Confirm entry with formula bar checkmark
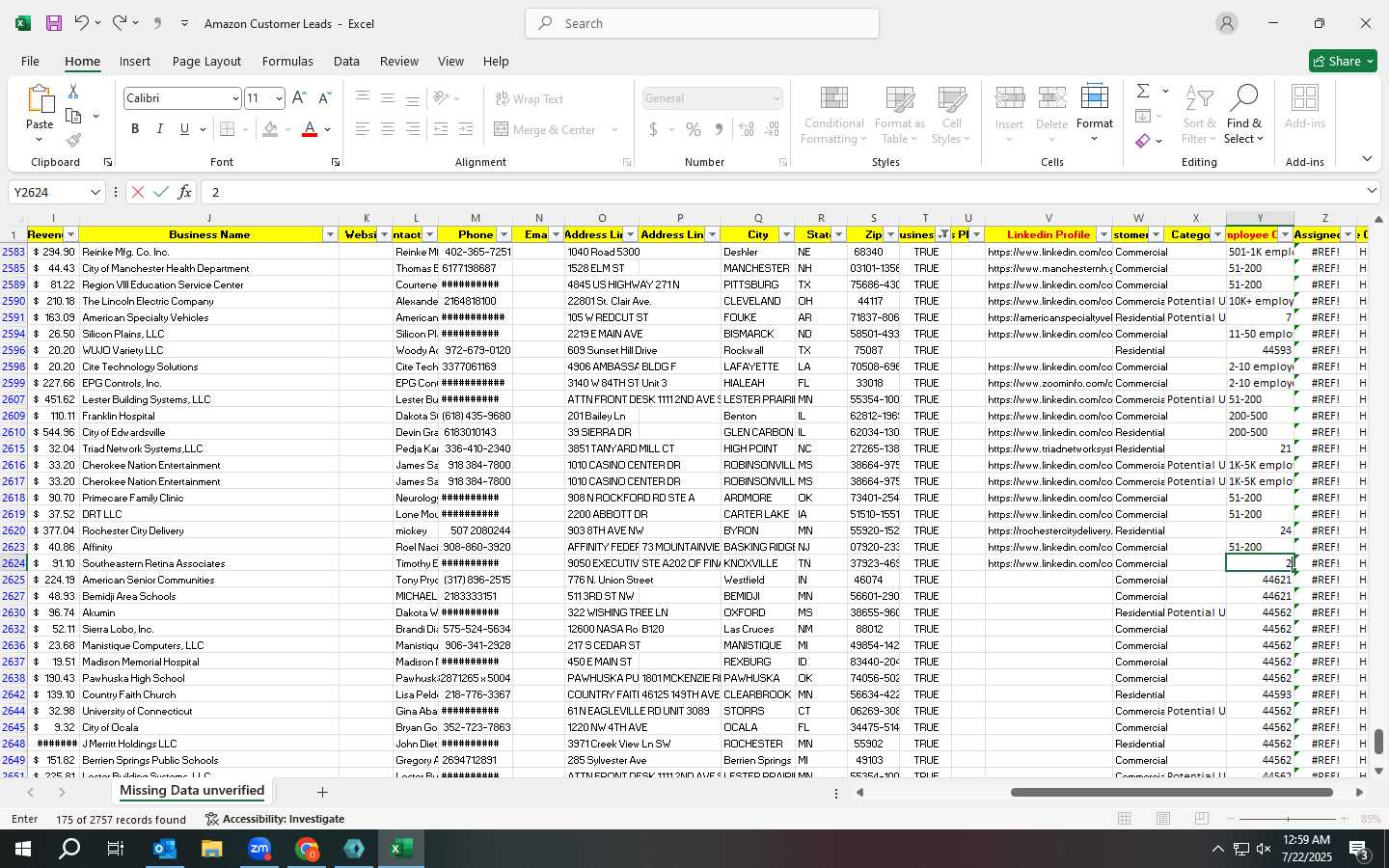The width and height of the screenshot is (1389, 868). [161, 192]
